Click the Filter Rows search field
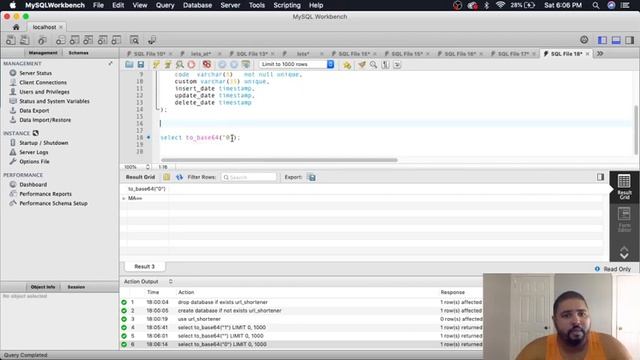Image resolution: width=640 pixels, height=360 pixels. 249,177
